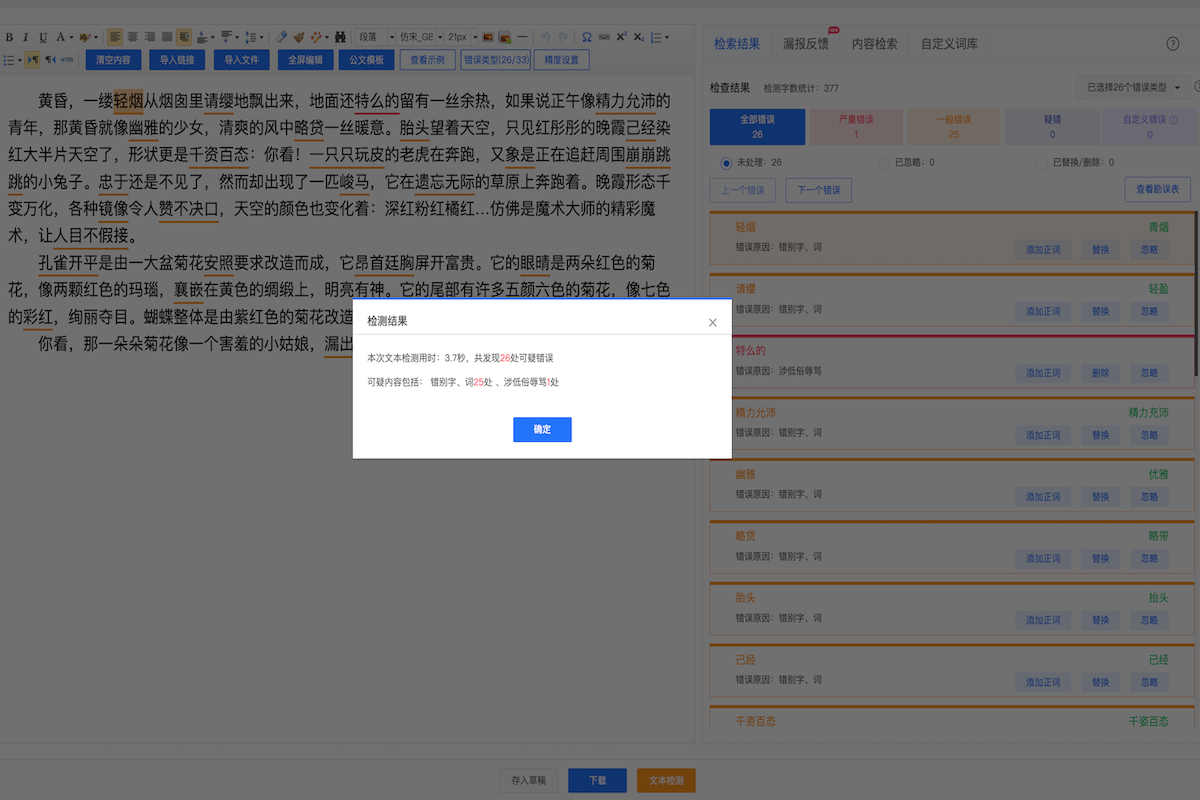Insert an image using the picture icon
The image size is (1200, 800).
pyautogui.click(x=489, y=36)
